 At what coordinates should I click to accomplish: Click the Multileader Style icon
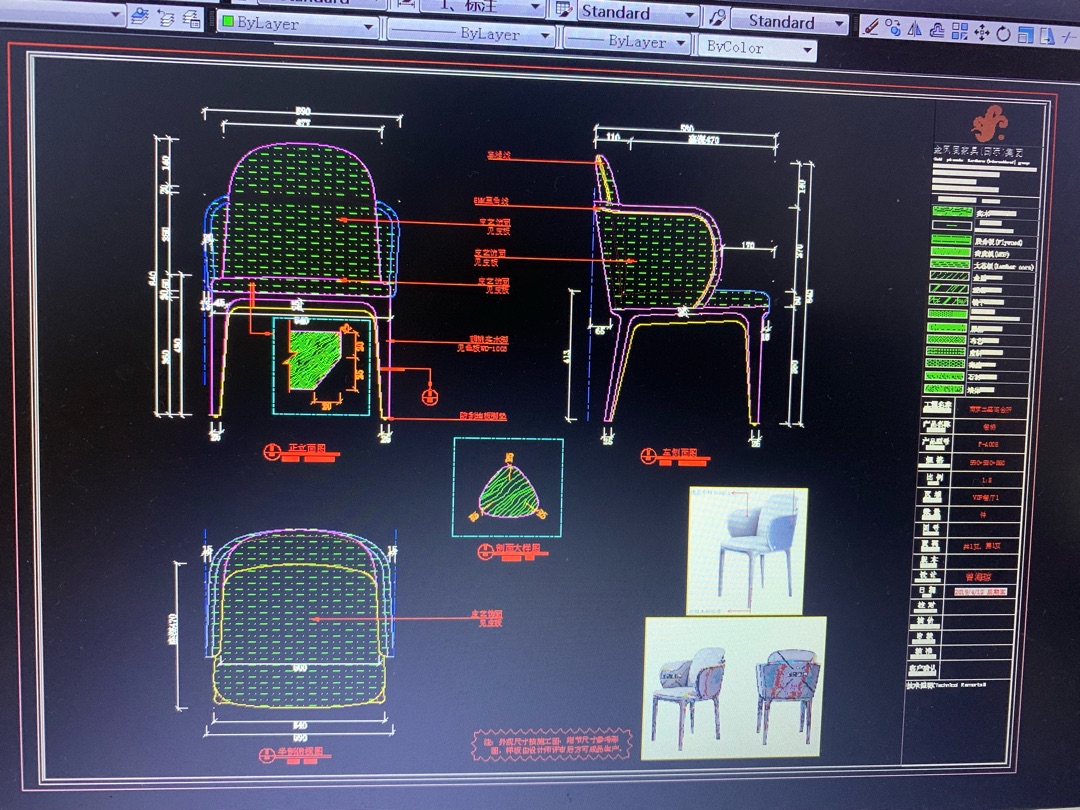717,18
